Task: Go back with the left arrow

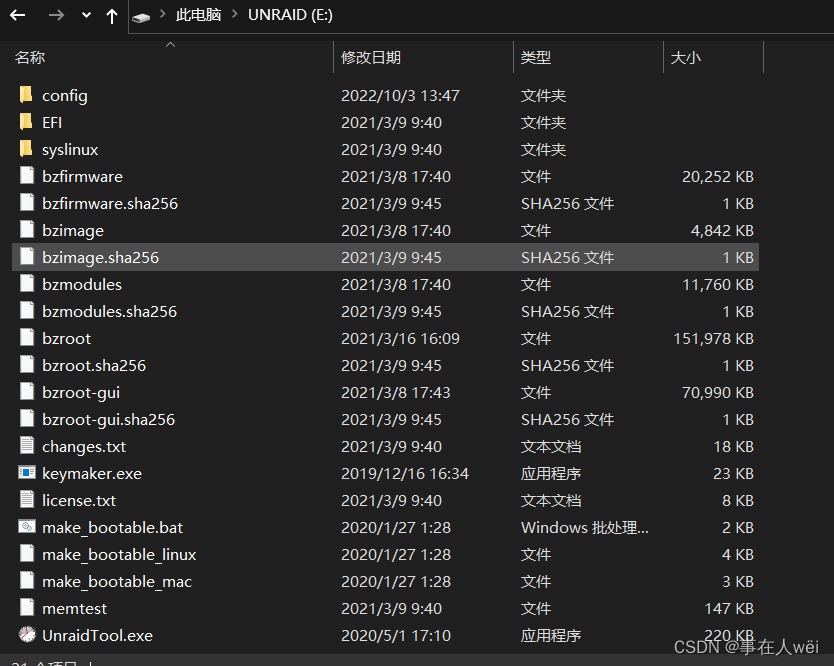Action: coord(18,15)
